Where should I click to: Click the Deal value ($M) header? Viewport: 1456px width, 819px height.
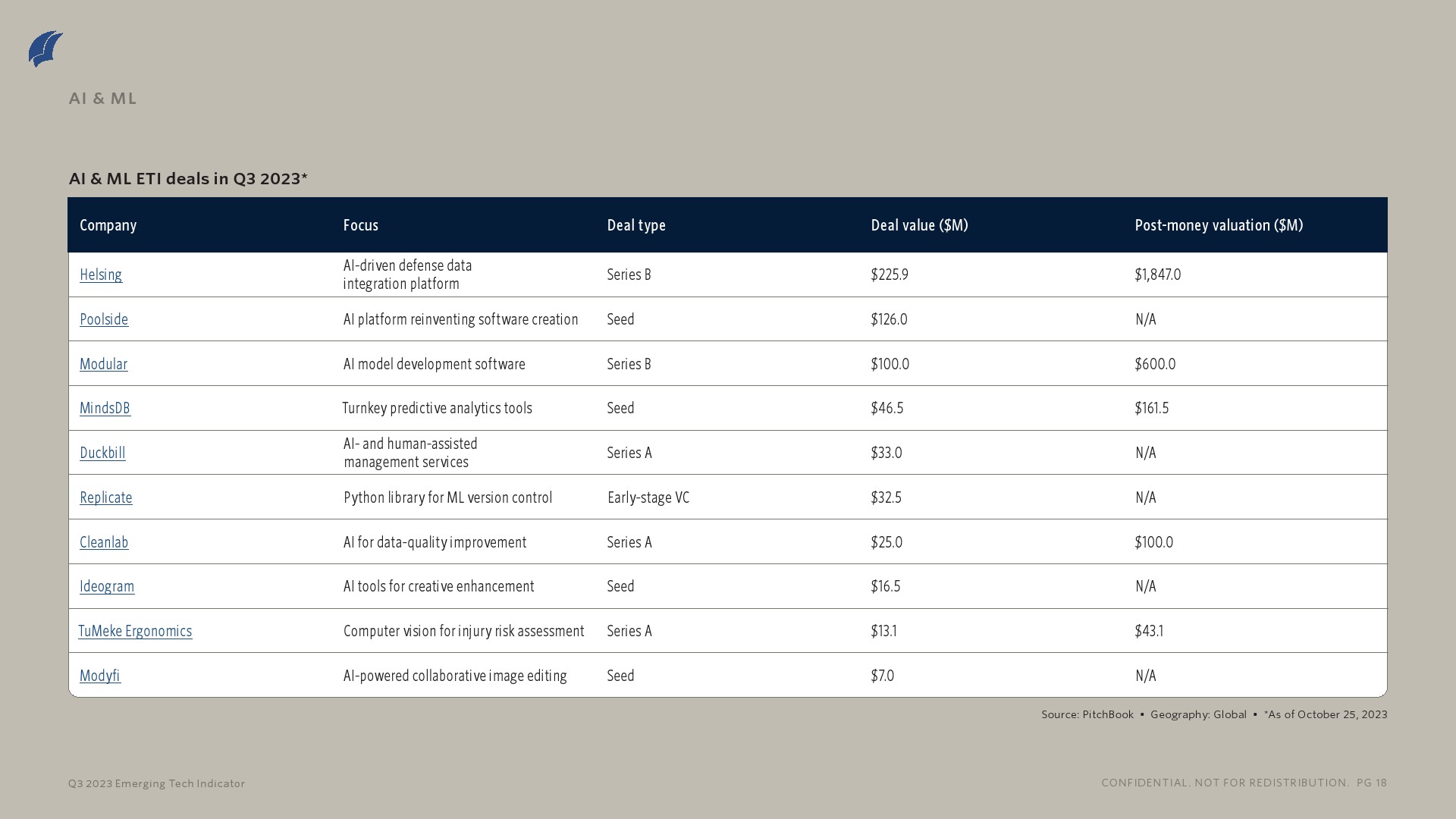tap(919, 225)
